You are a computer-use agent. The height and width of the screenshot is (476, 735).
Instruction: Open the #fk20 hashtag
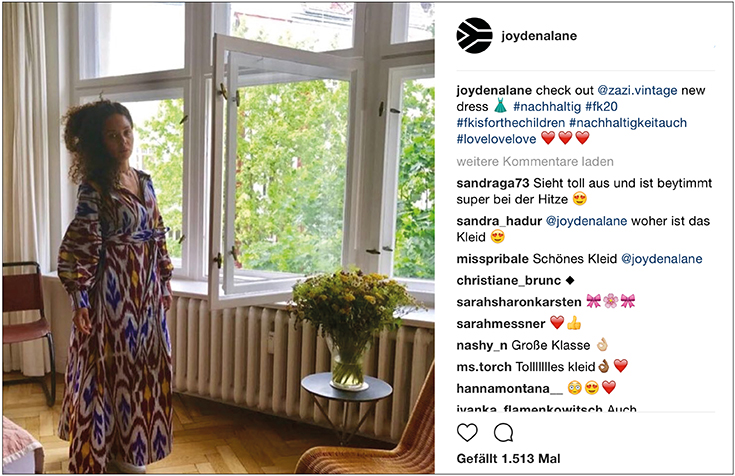(601, 106)
